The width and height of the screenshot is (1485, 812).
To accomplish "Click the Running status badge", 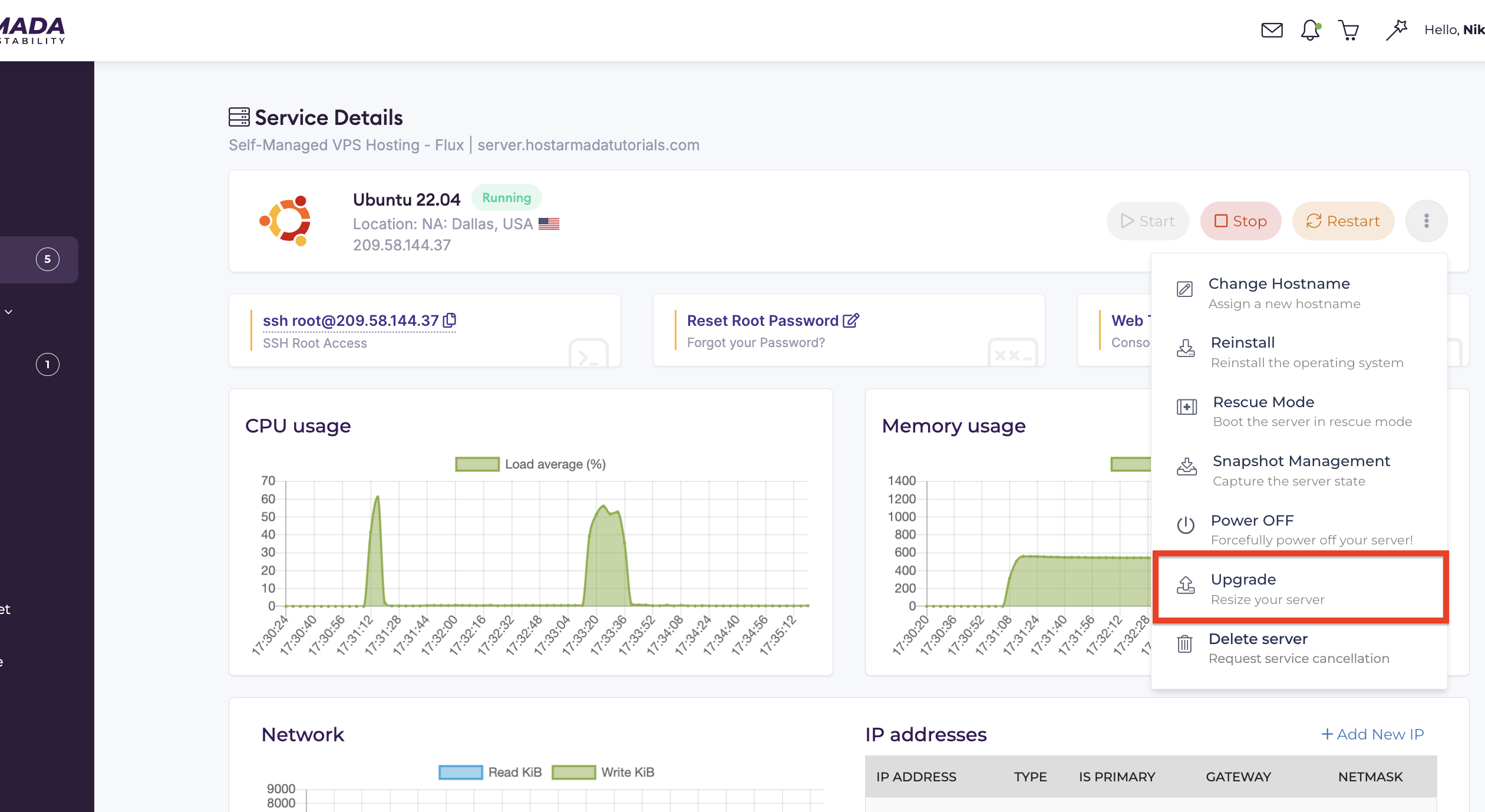I will point(507,198).
